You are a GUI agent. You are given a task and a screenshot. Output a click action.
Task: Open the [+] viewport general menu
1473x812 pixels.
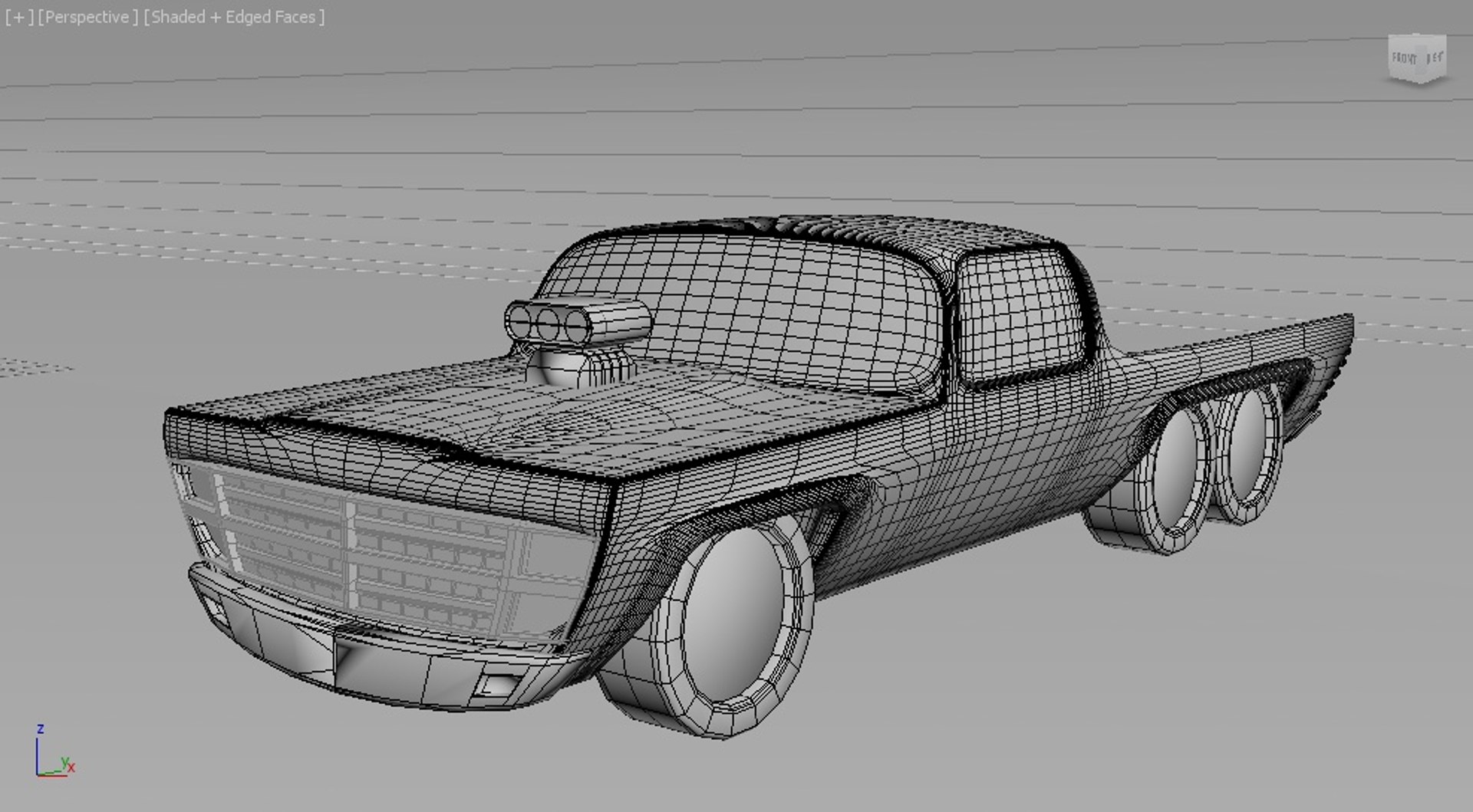(19, 17)
